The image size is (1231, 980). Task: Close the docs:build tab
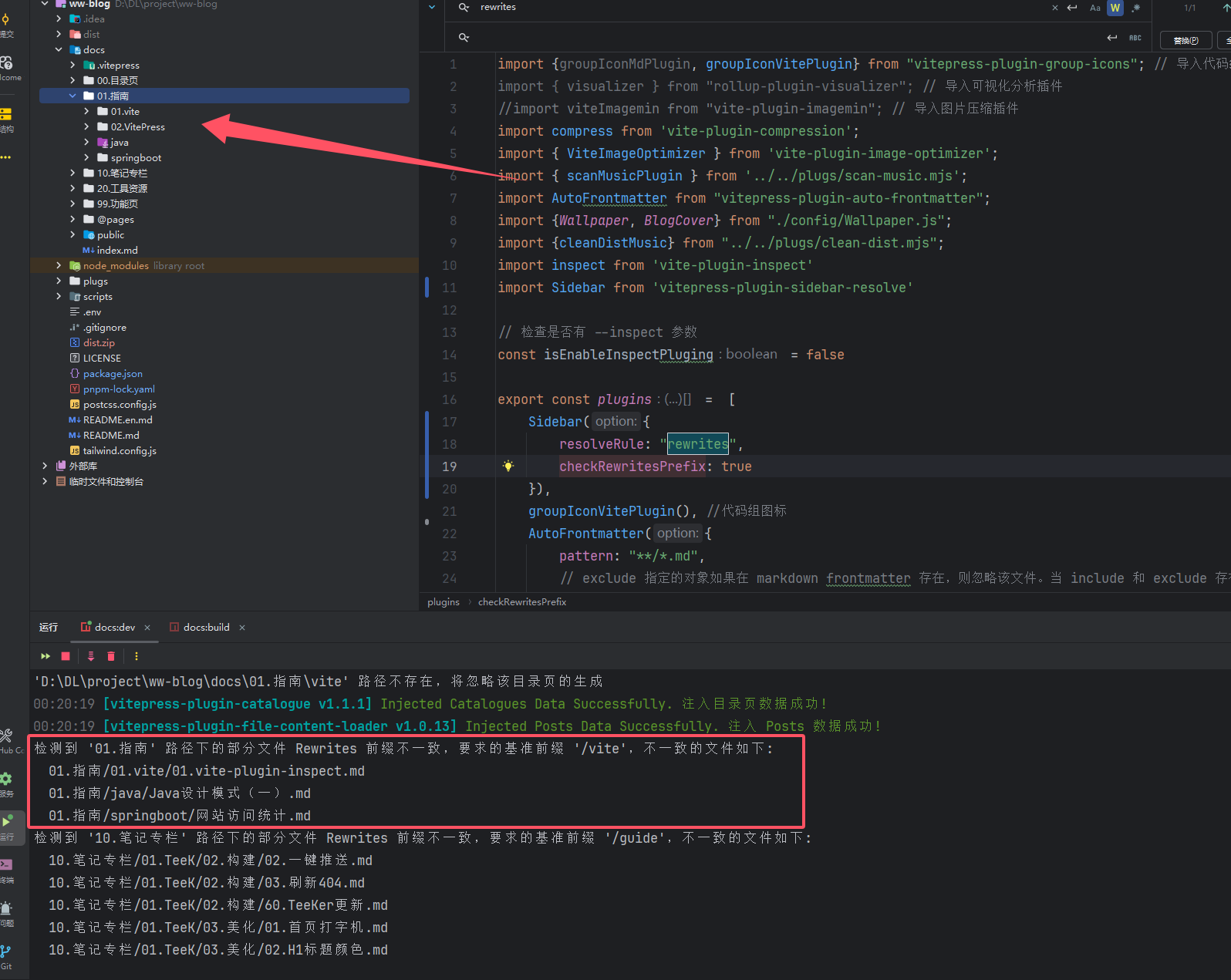point(242,628)
